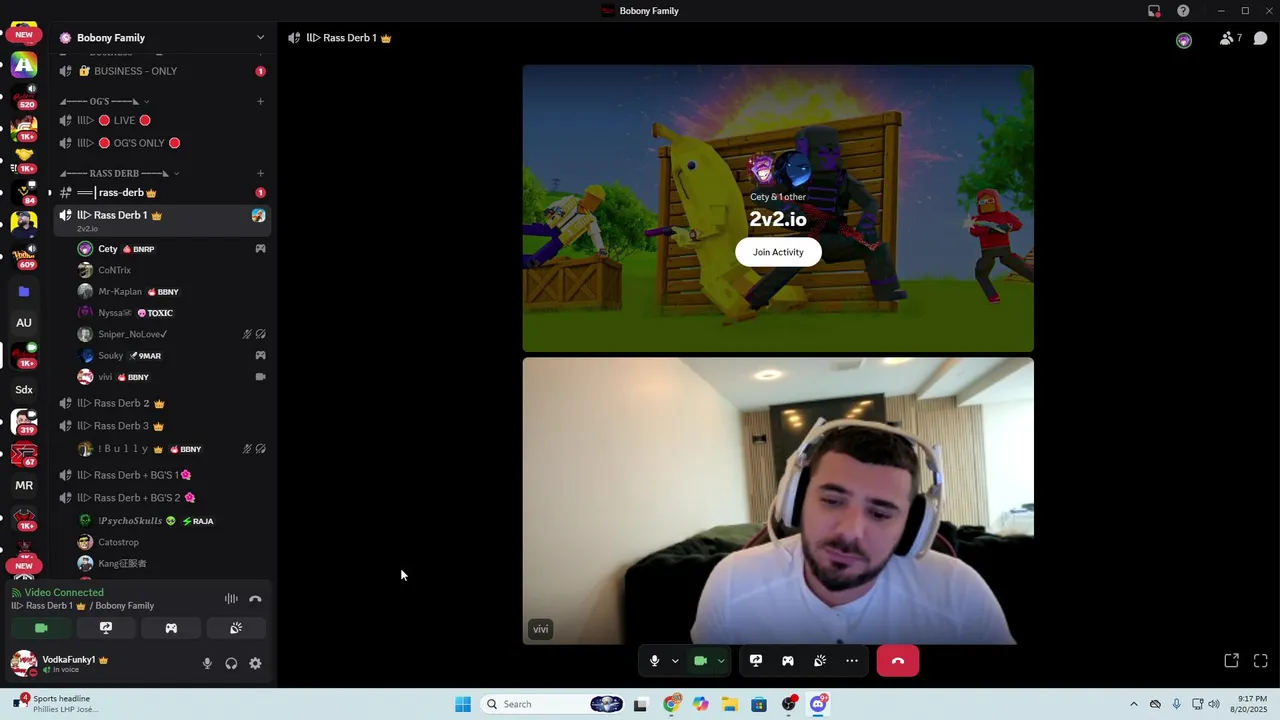Click the Video Connected status text
The height and width of the screenshot is (720, 1280).
pos(64,593)
